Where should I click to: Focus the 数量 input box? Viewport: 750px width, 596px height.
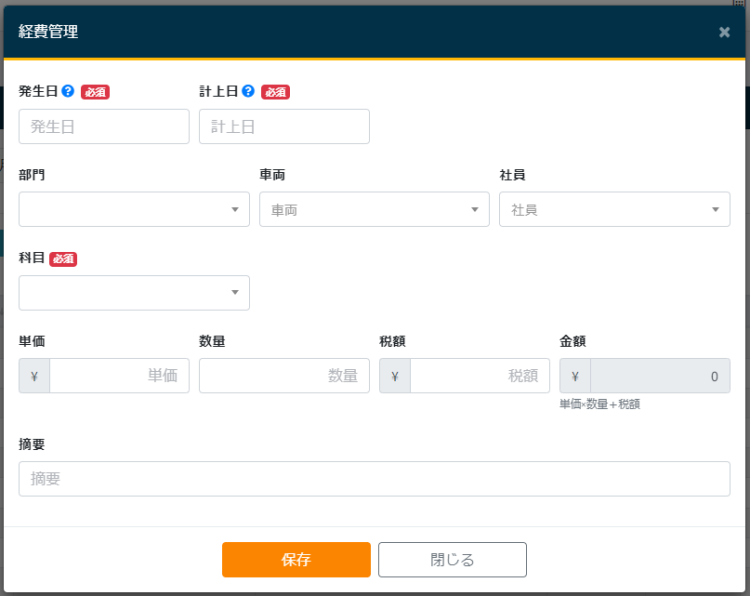pyautogui.click(x=284, y=376)
